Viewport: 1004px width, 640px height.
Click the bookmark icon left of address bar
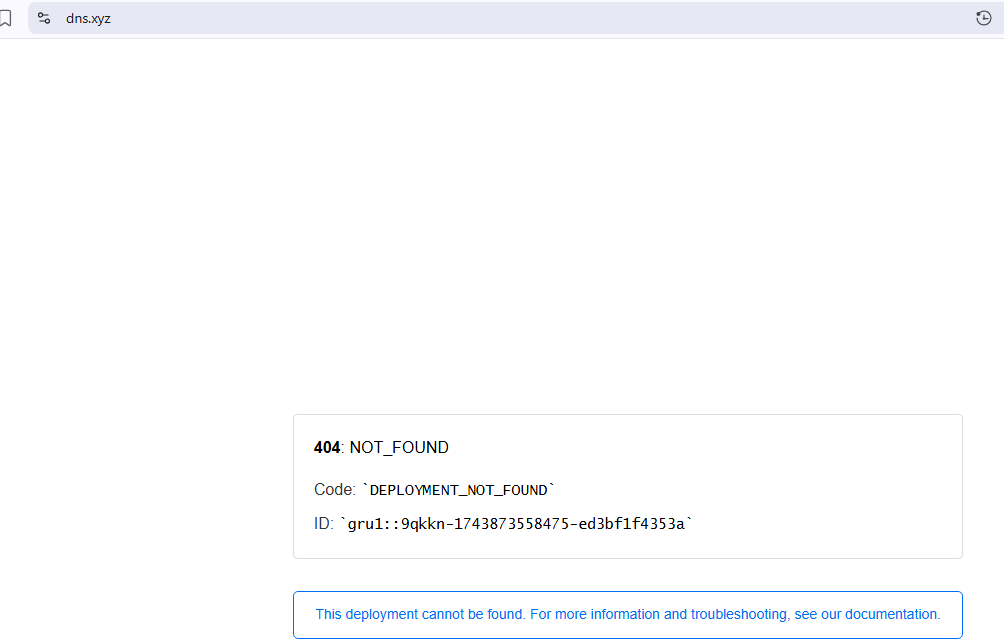pos(6,19)
